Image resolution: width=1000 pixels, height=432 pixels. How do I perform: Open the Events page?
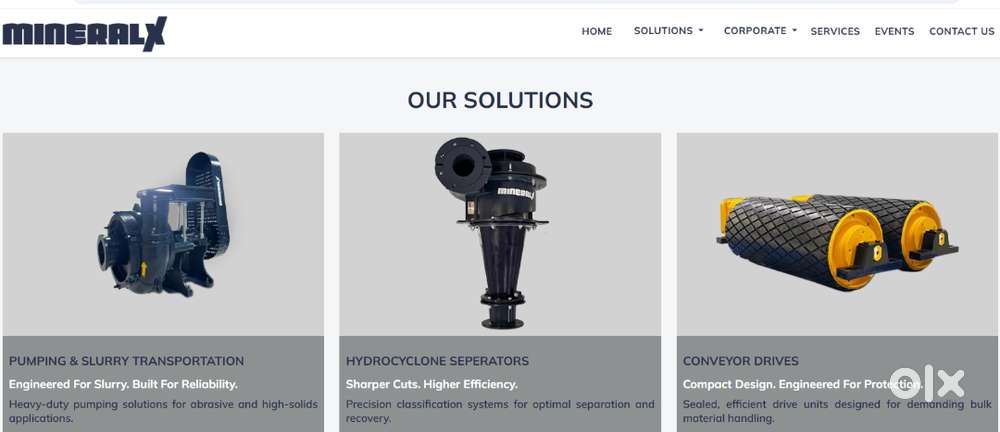[894, 31]
